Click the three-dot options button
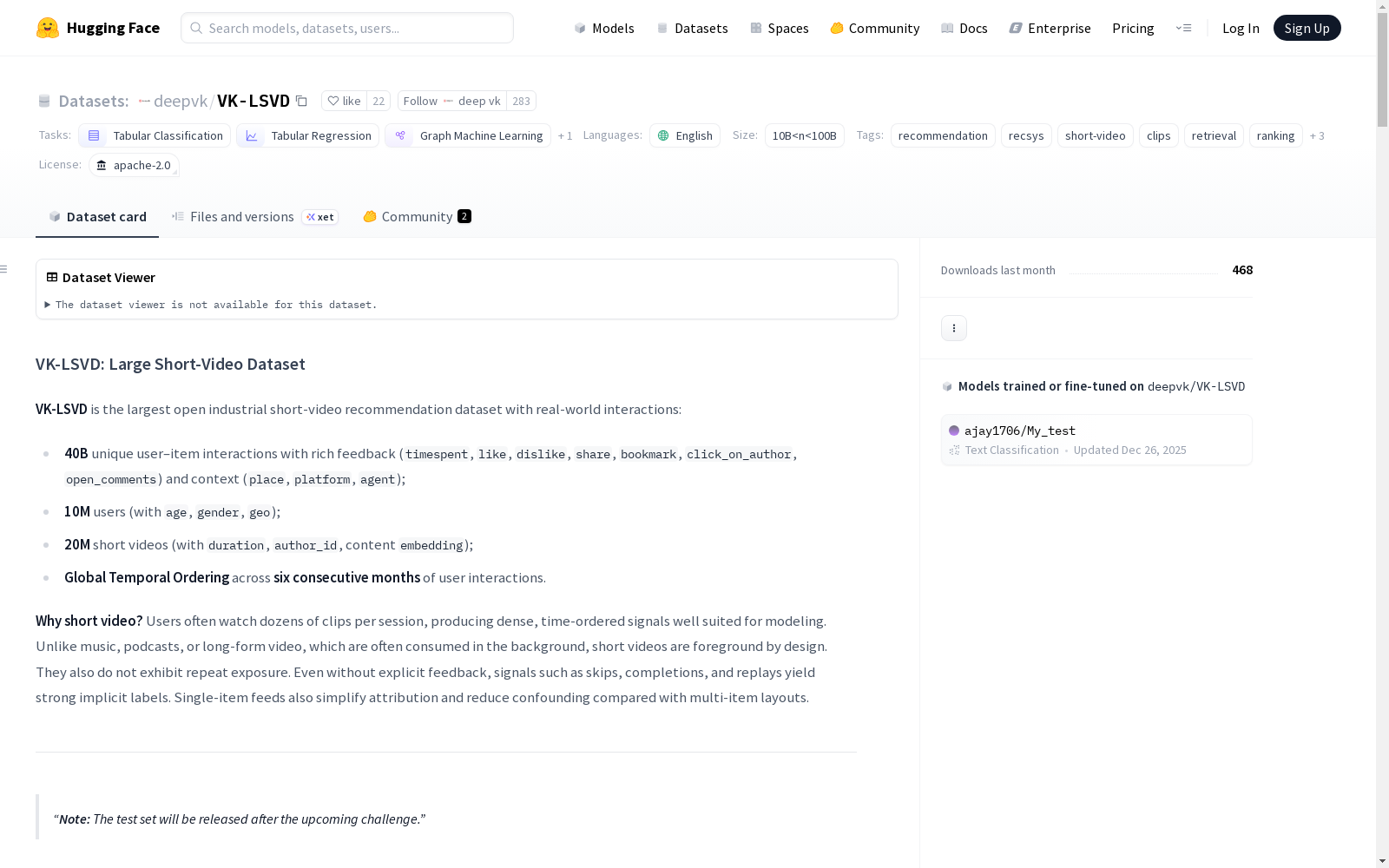 pos(954,328)
